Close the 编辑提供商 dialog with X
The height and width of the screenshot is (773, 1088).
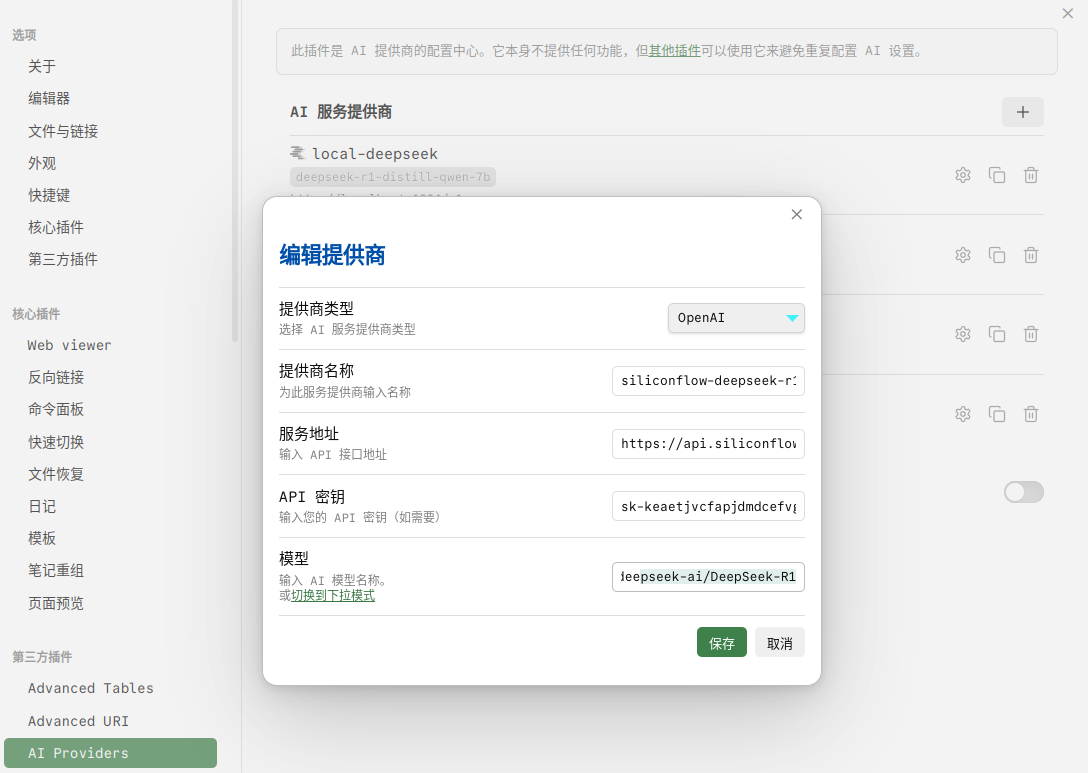[797, 214]
